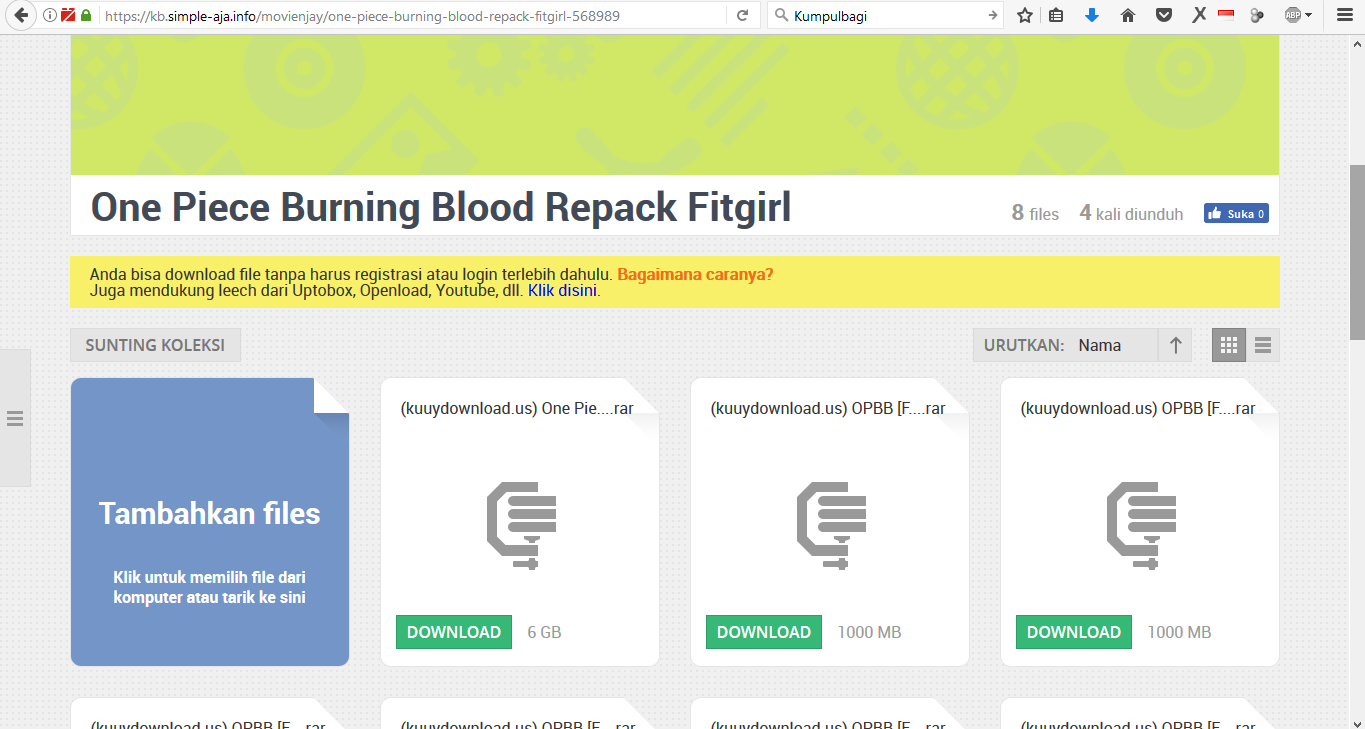This screenshot has height=729, width=1365.
Task: Download the 6 GB One Piece rar file
Action: (x=454, y=632)
